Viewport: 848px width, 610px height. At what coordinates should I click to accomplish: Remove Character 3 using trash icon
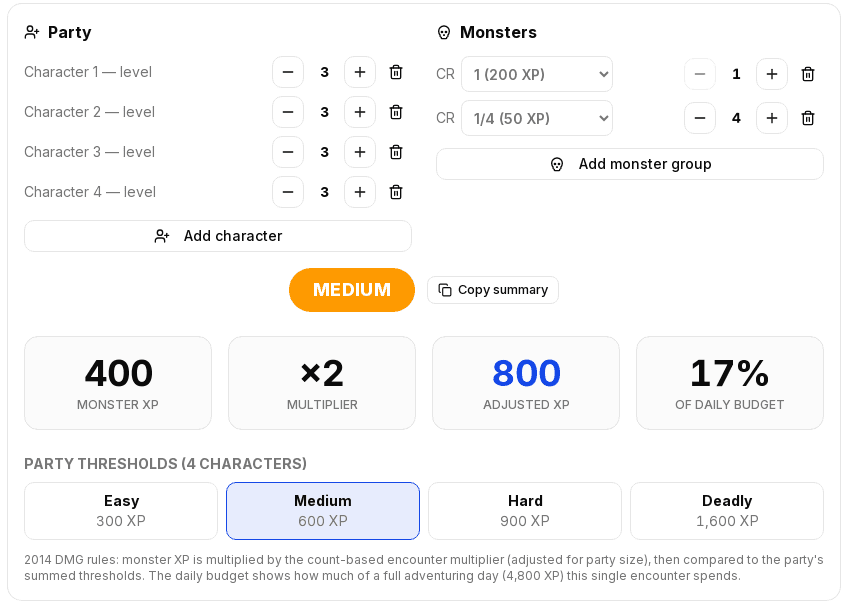[396, 152]
